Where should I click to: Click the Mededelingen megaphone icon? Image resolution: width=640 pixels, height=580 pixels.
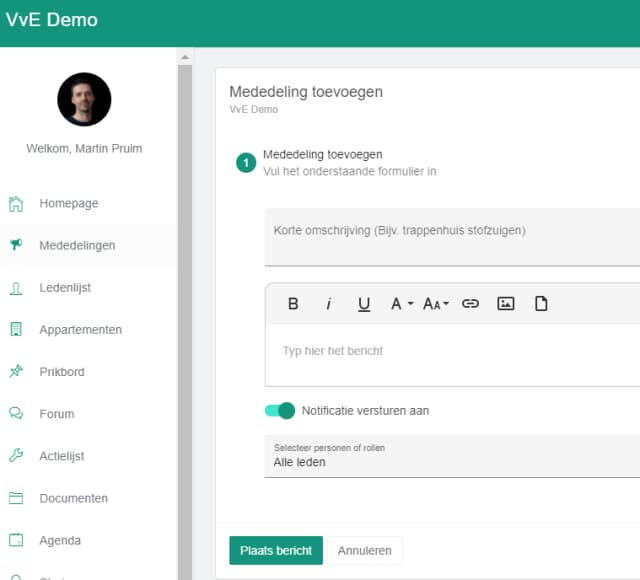16,245
